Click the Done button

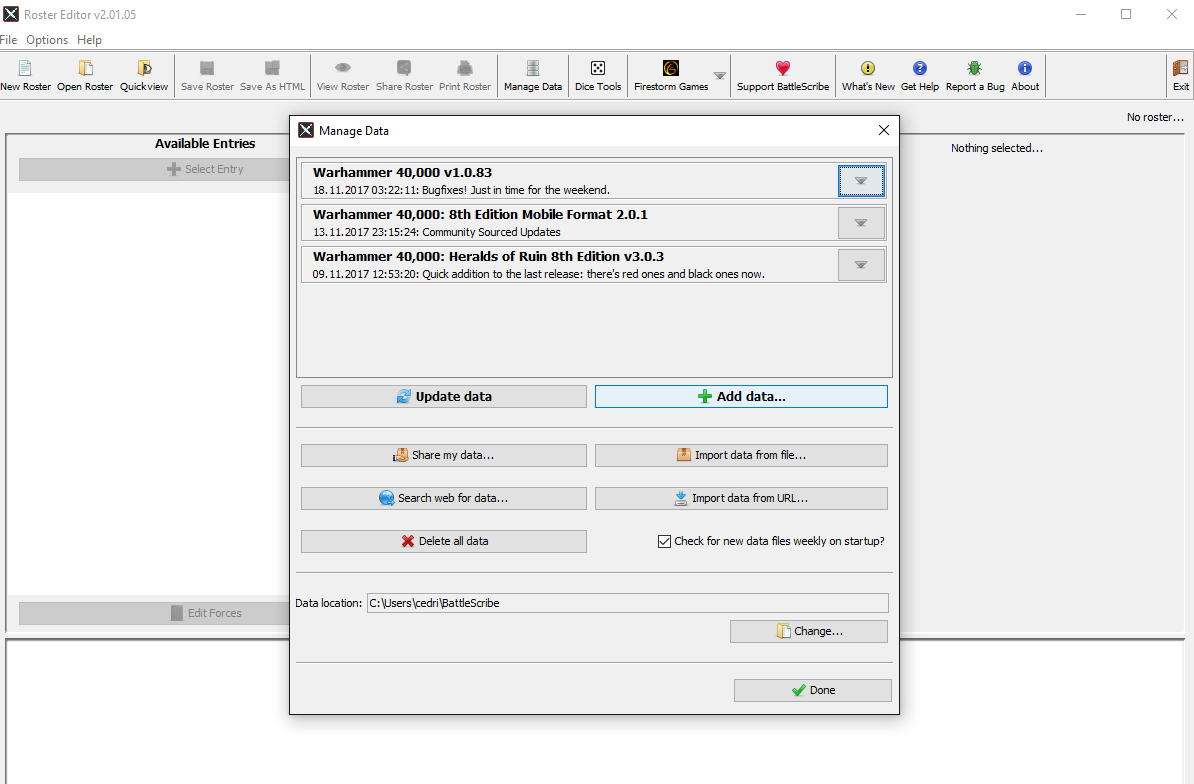pos(812,690)
